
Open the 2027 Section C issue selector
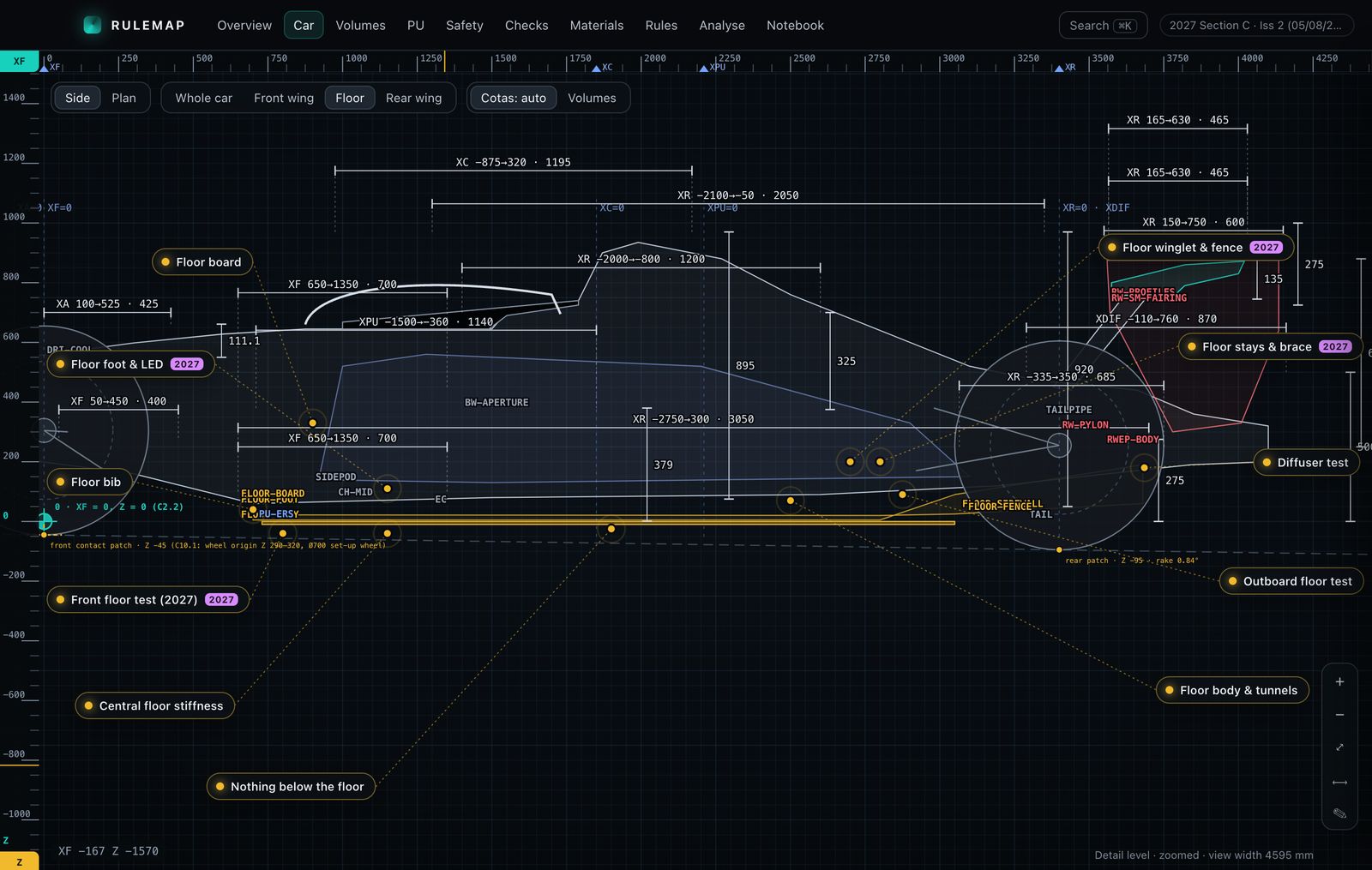point(1256,25)
